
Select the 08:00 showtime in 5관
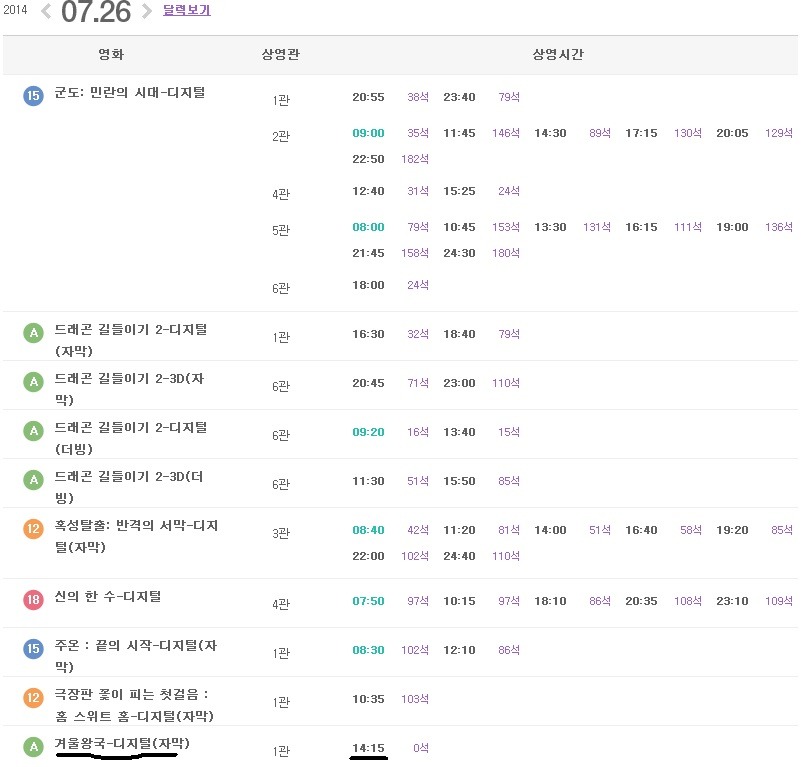pos(369,226)
